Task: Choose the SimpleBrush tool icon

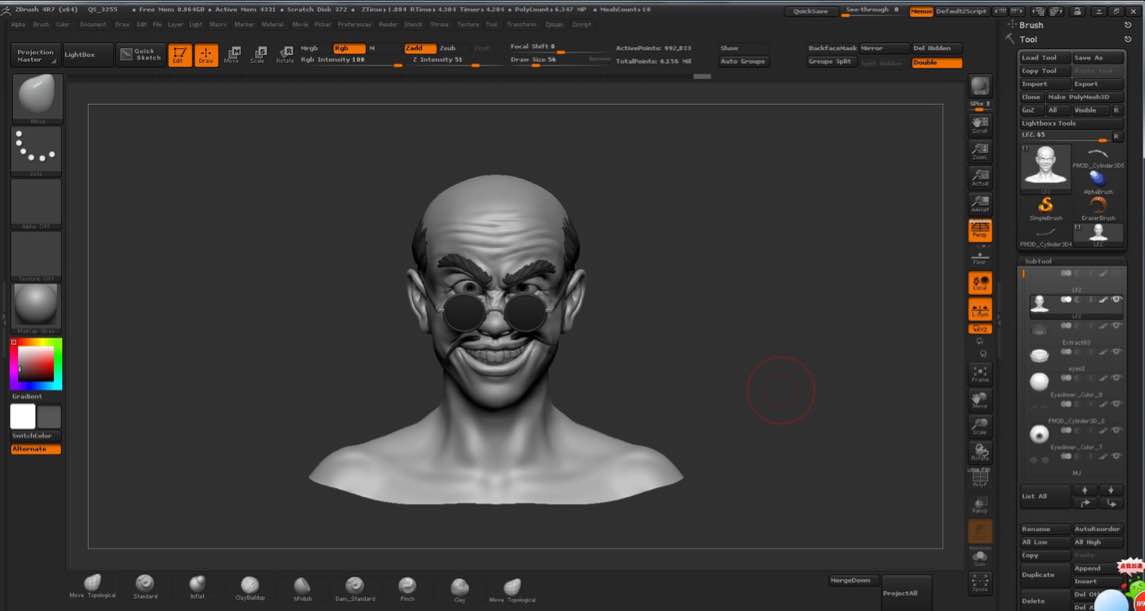Action: [x=1045, y=207]
